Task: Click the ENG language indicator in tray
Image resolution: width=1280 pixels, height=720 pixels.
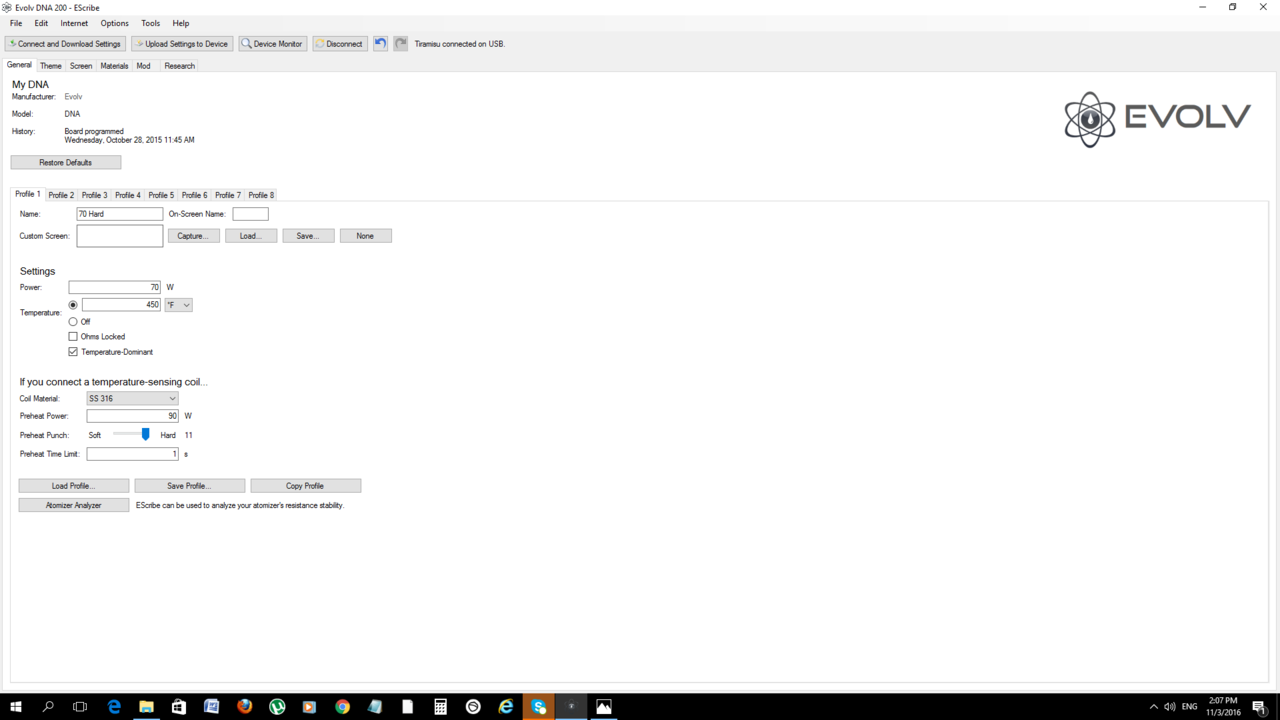Action: [1190, 707]
